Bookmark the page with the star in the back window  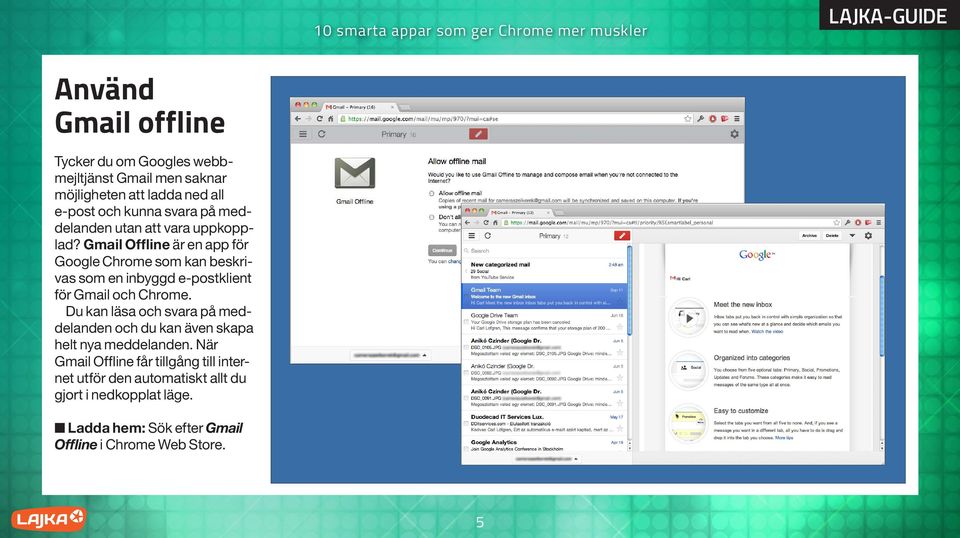(x=688, y=119)
